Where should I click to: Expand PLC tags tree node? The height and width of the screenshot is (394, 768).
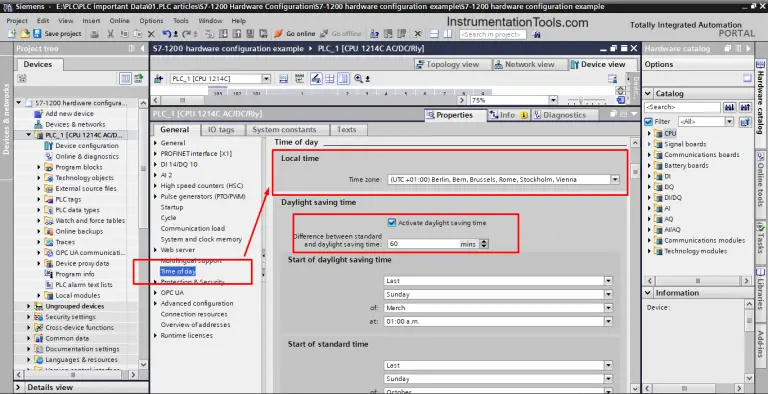pyautogui.click(x=39, y=199)
